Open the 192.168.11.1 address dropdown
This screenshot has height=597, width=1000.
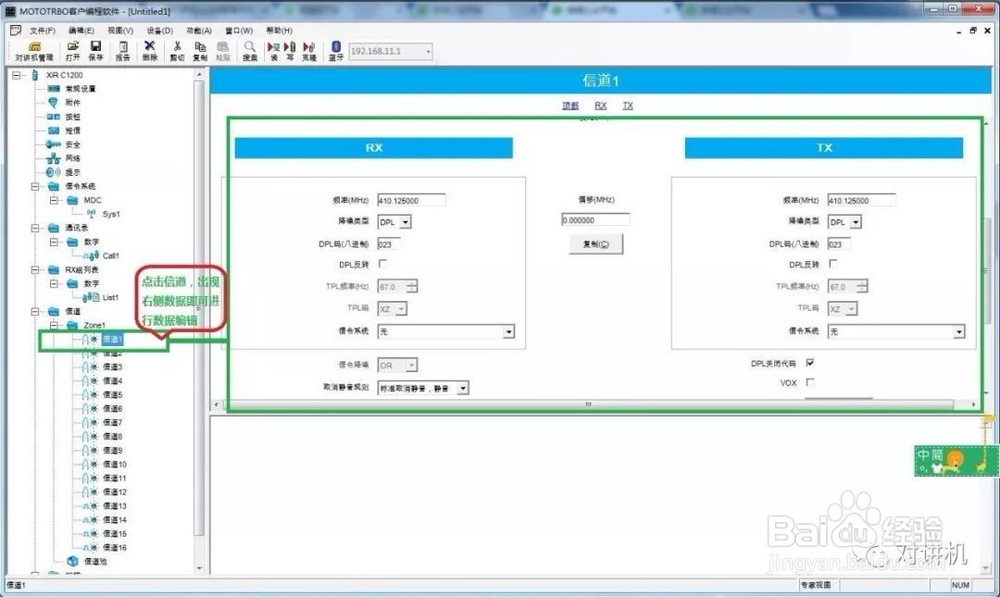(428, 52)
